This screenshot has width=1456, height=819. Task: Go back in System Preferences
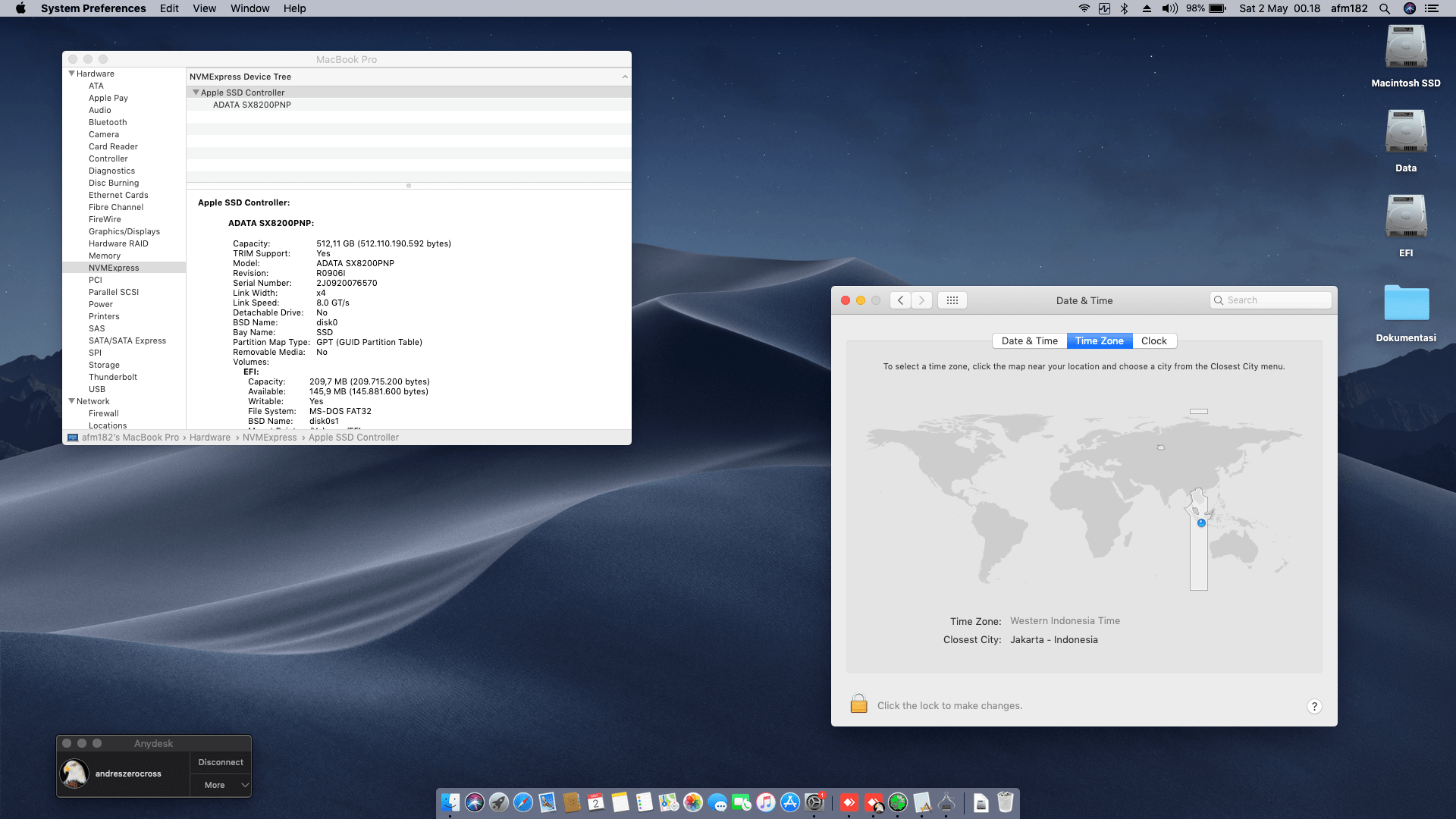900,300
